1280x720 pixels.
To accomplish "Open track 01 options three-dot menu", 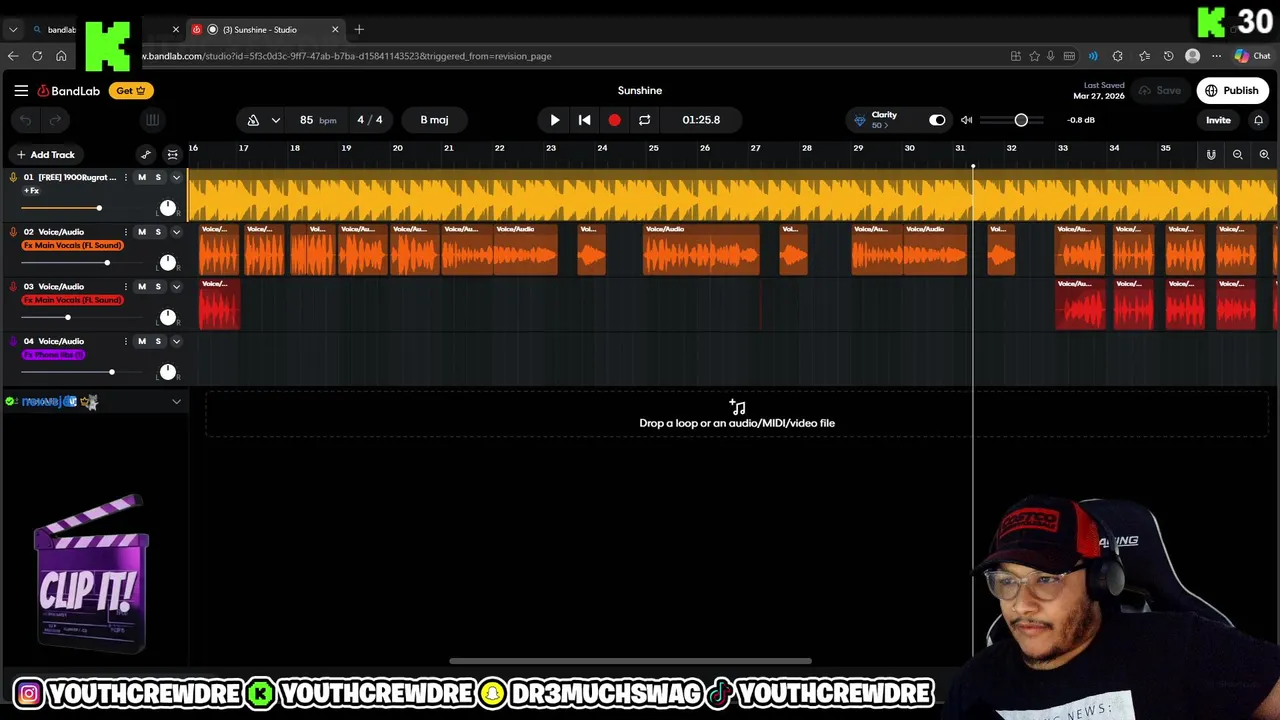I will coord(126,178).
